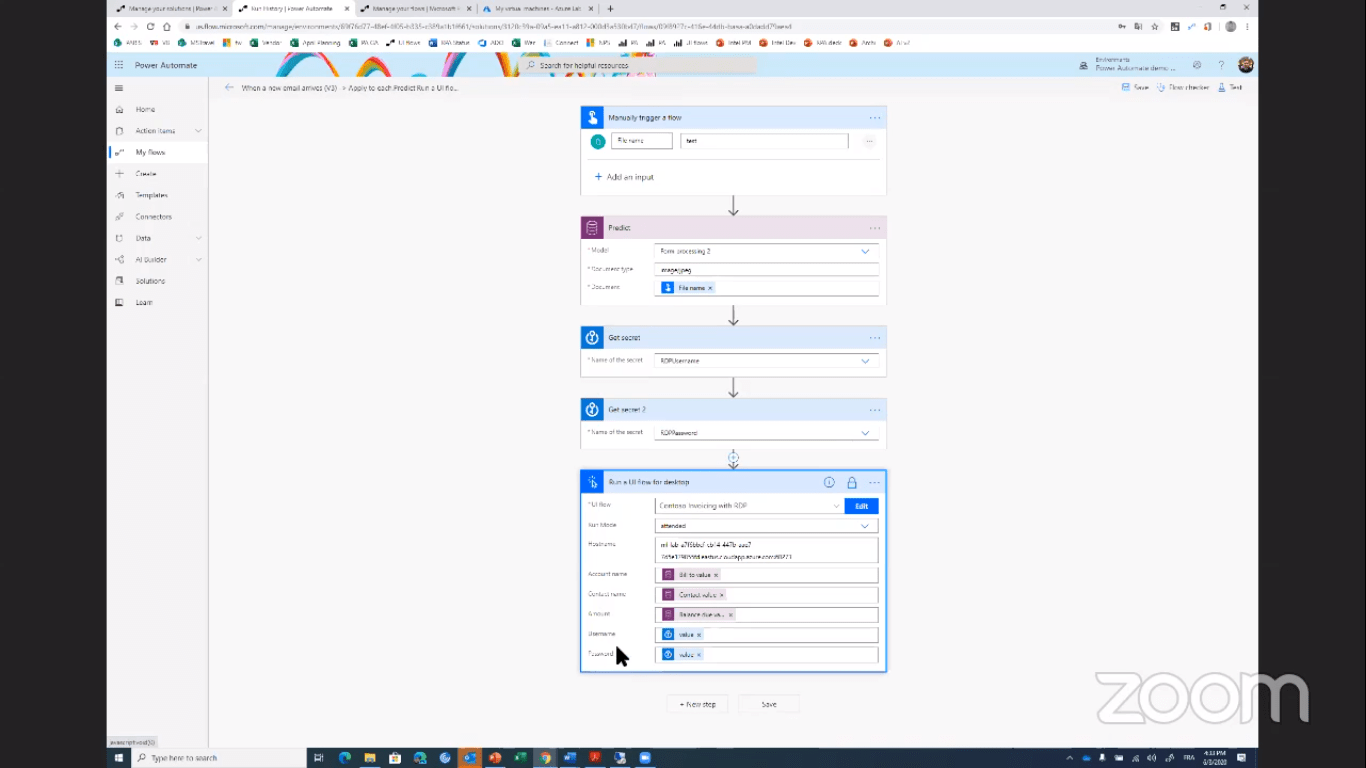Open Zoom from the taskbar
Screen dimensions: 1366x768
pyautogui.click(x=645, y=758)
